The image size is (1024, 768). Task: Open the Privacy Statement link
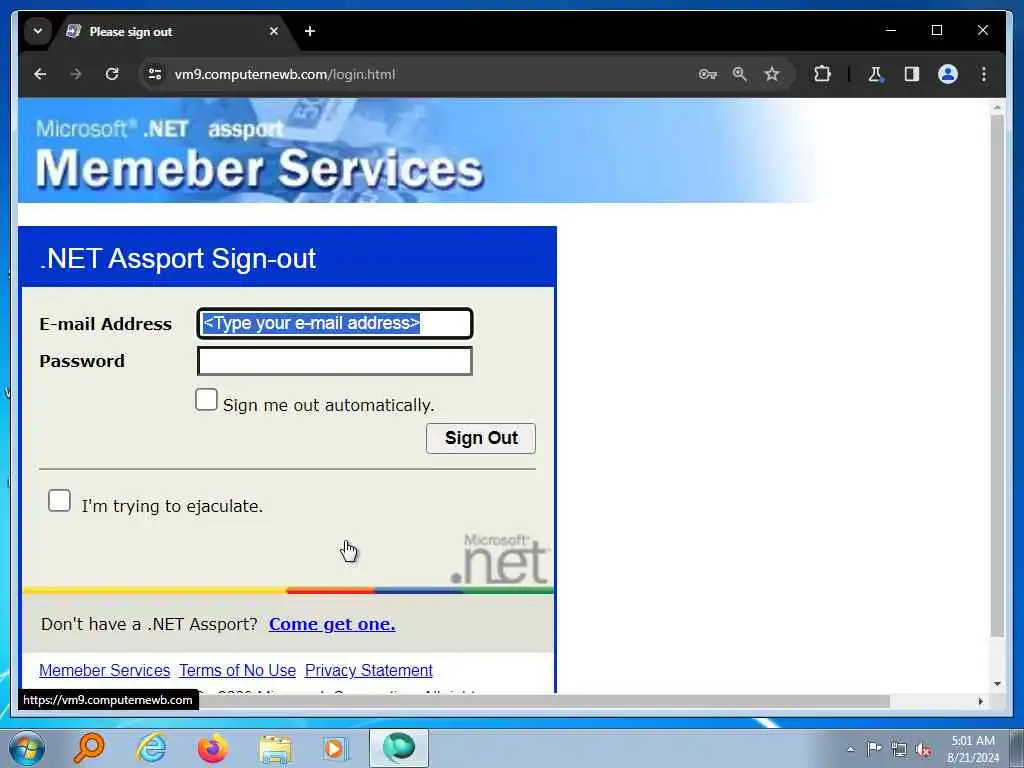[369, 671]
